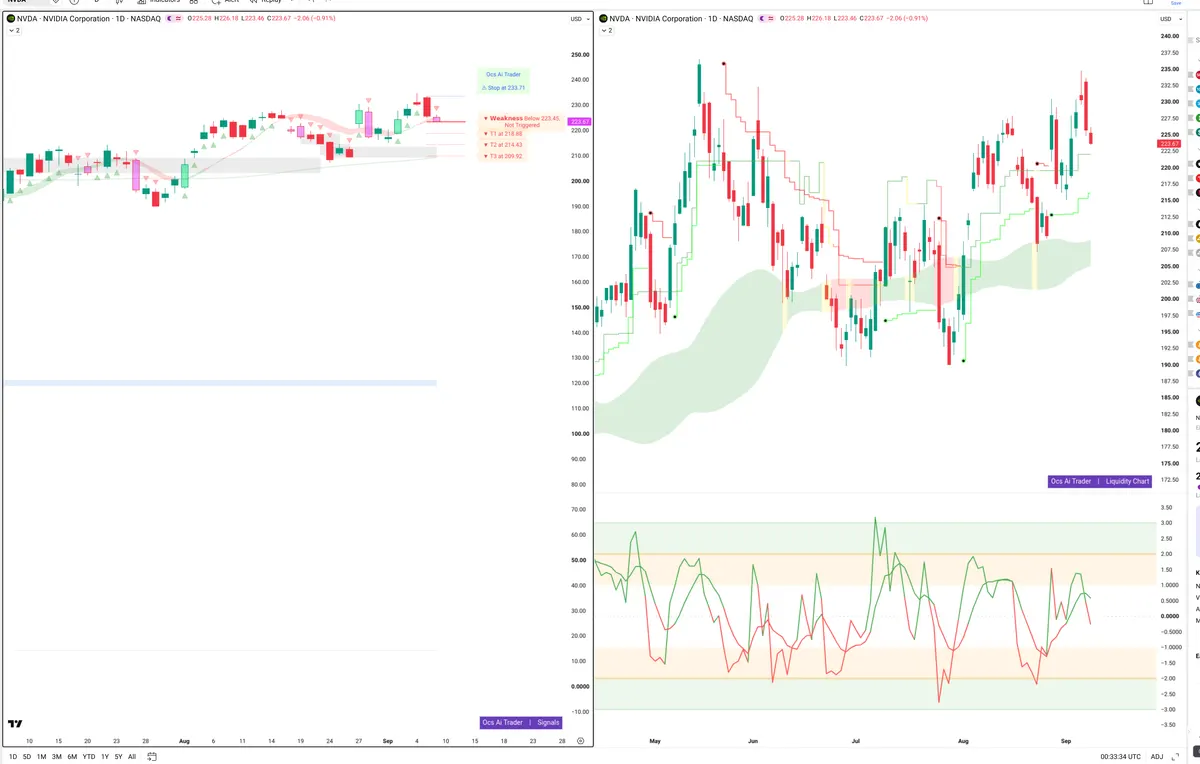Screen dimensions: 1200x764
Task: Click NVDA logo in right chart title
Action: 605,18
